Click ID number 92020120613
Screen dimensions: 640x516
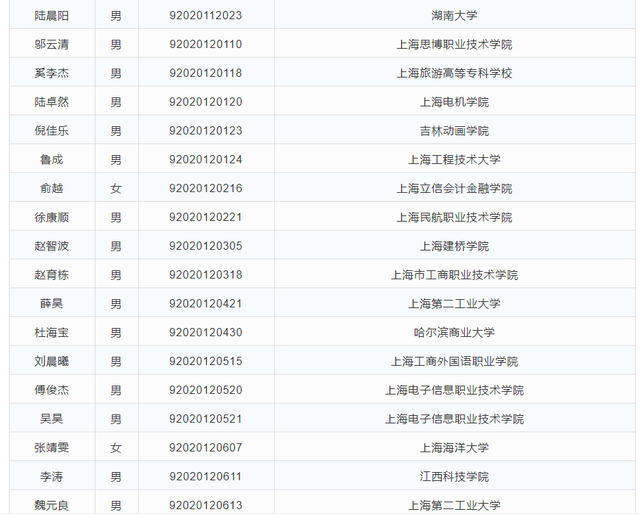[206, 505]
